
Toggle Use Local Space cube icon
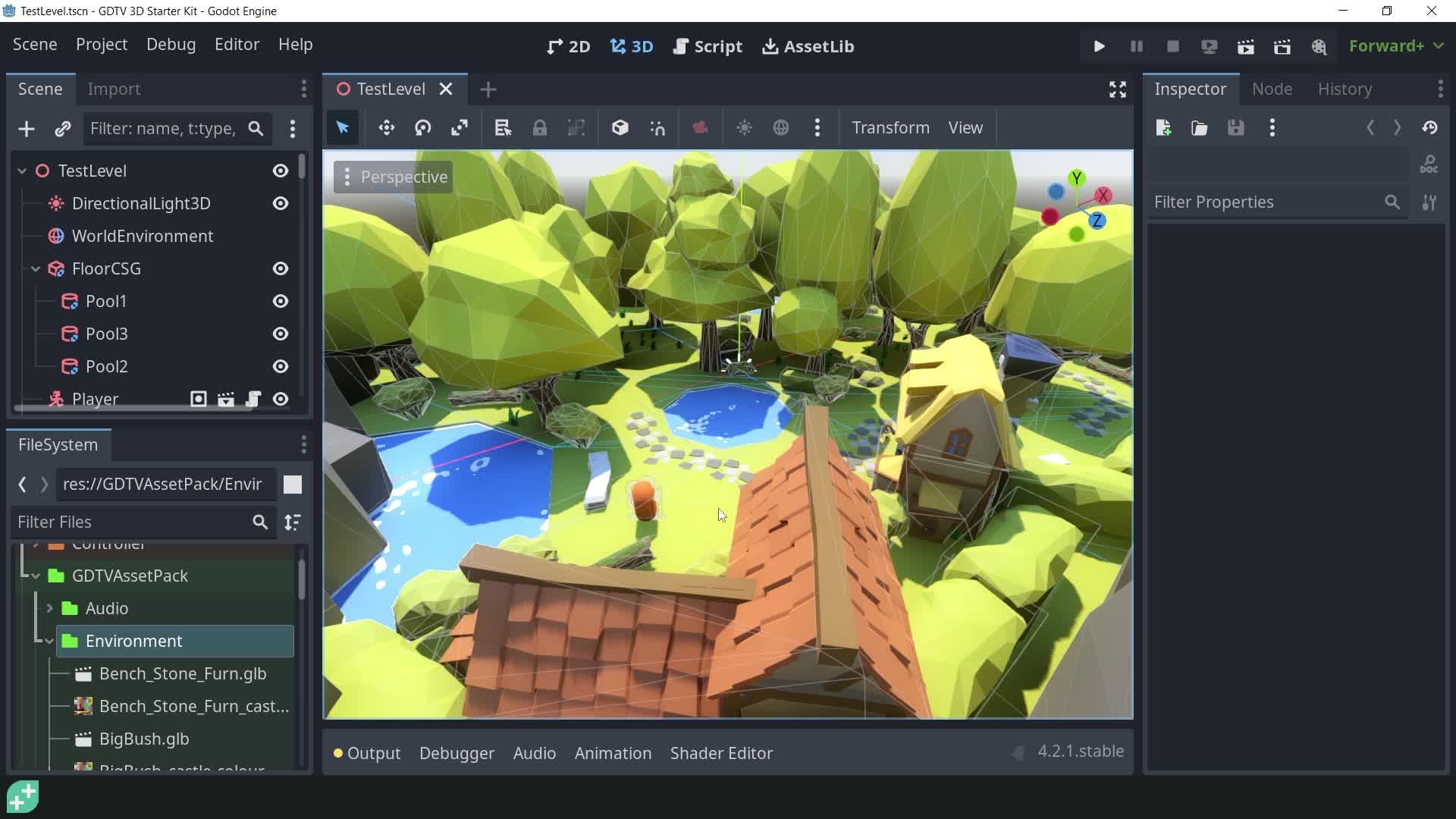620,127
